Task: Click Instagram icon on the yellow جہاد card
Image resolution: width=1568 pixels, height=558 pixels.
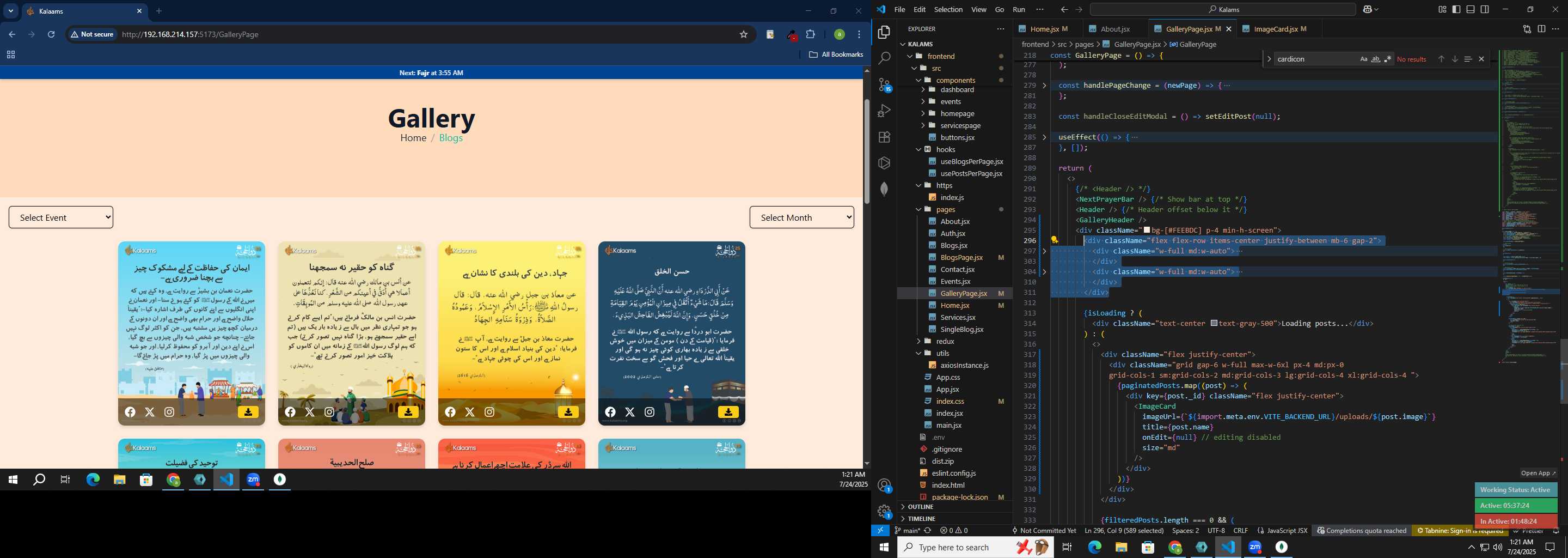Action: pos(489,412)
